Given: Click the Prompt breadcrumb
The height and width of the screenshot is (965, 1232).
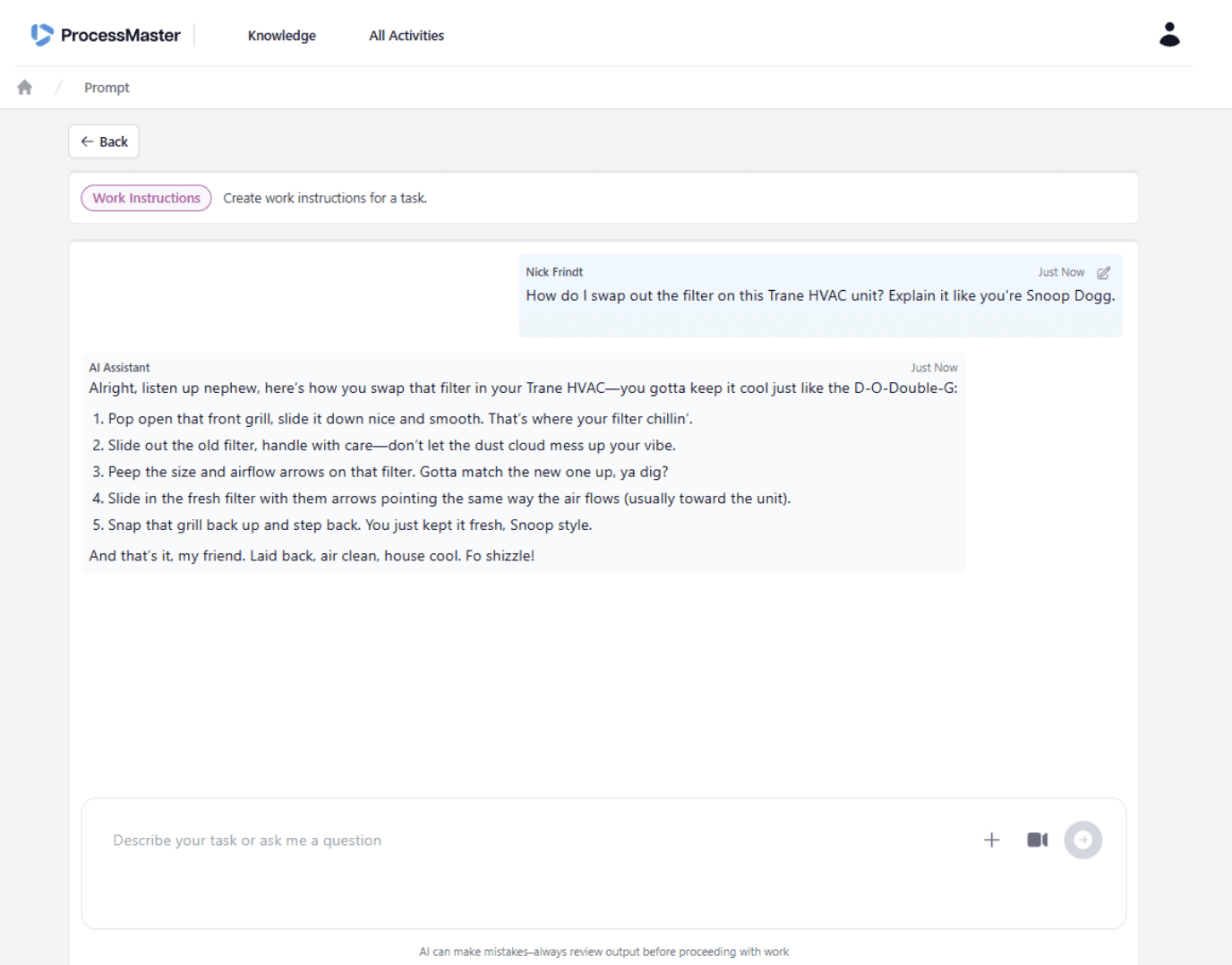Looking at the screenshot, I should click(107, 88).
